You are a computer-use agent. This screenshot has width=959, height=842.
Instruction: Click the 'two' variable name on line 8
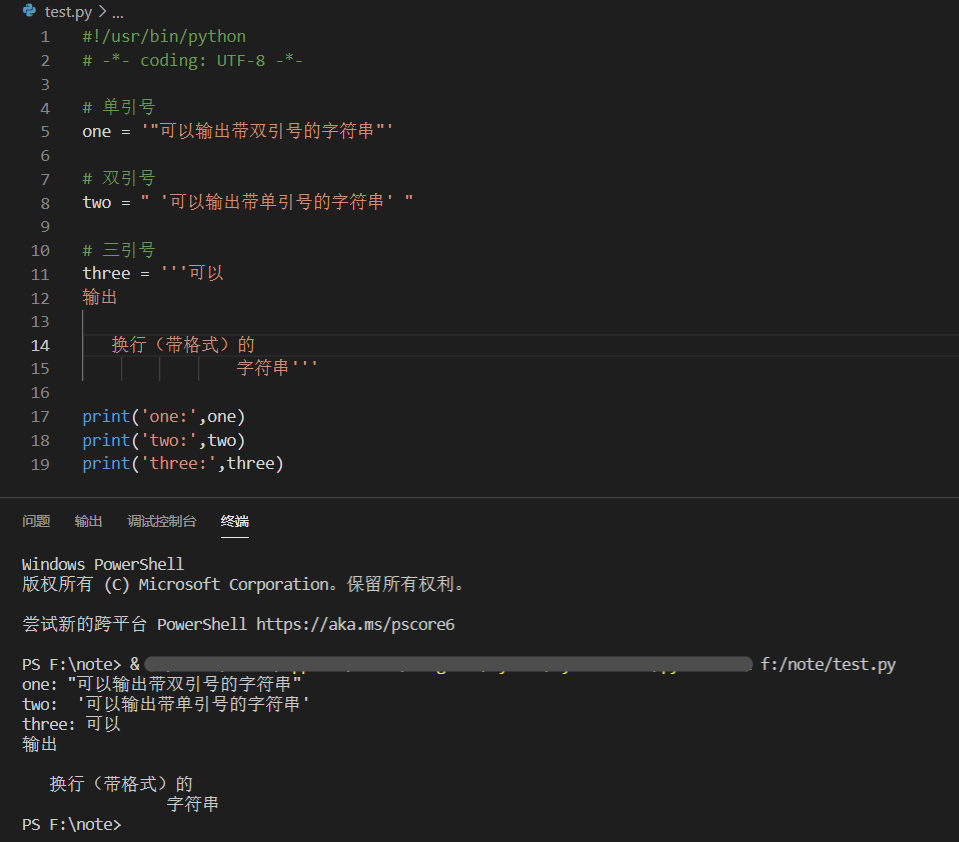point(96,203)
